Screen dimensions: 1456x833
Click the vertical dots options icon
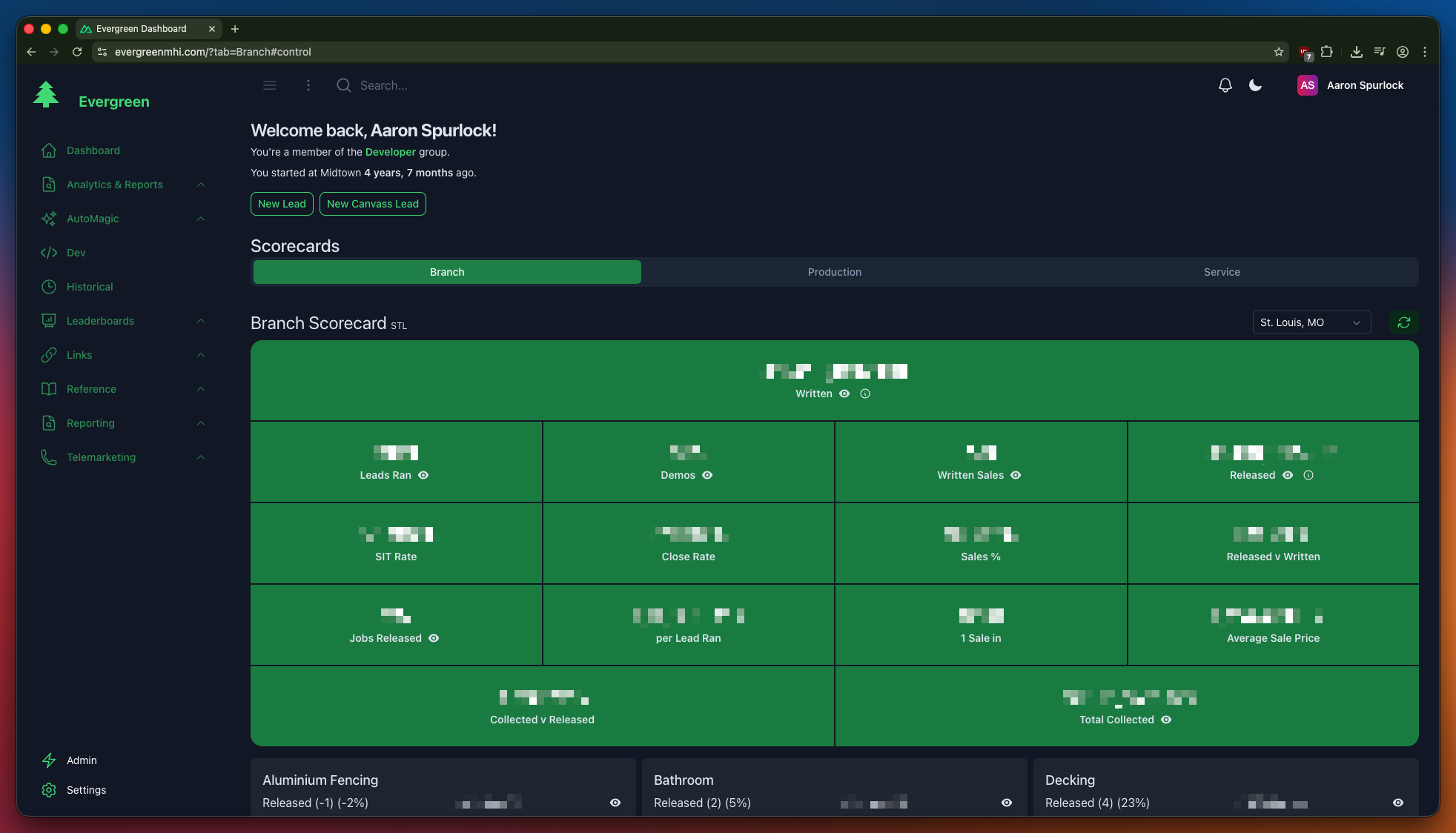click(x=308, y=85)
